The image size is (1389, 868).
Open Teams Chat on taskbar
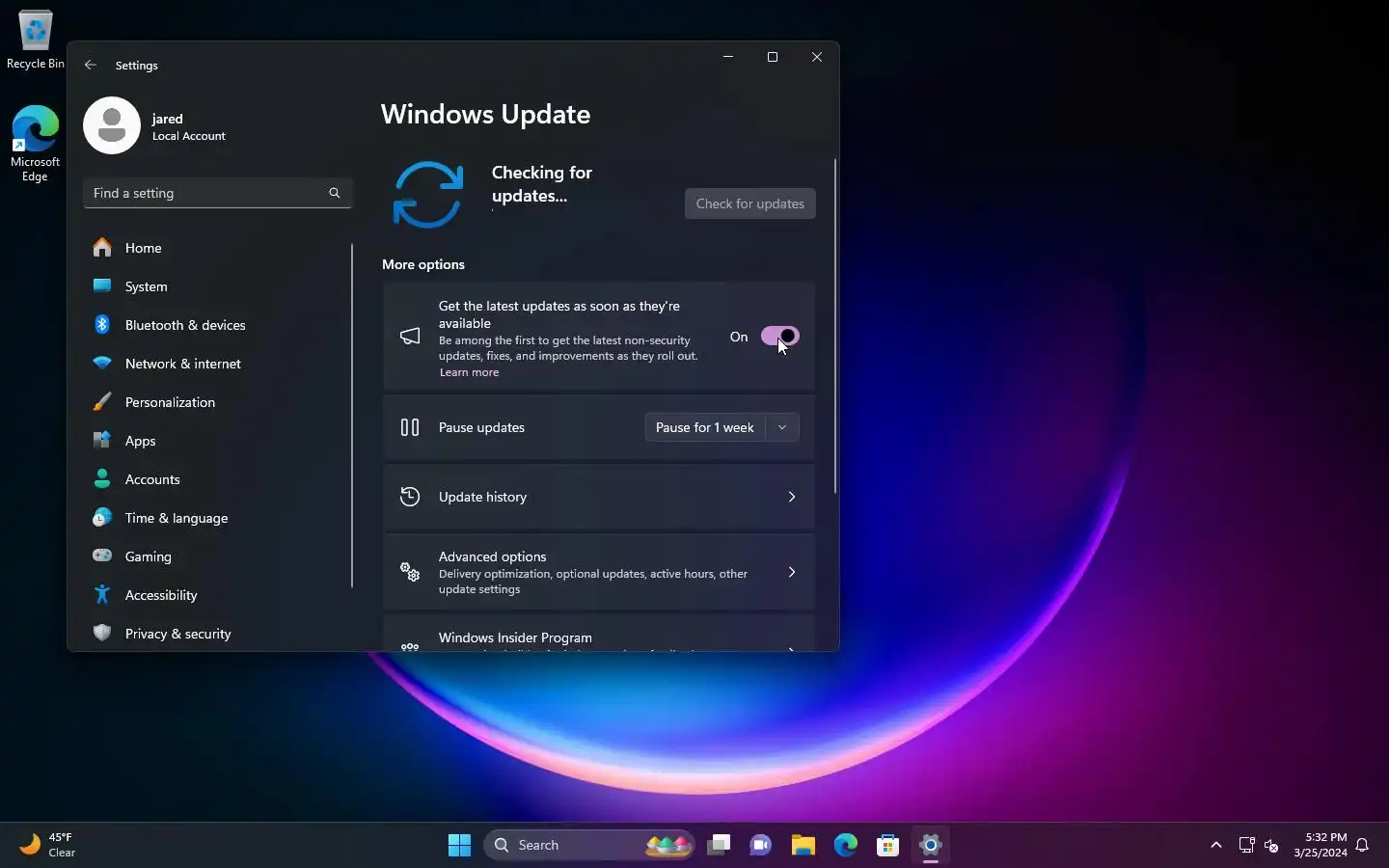(x=761, y=845)
